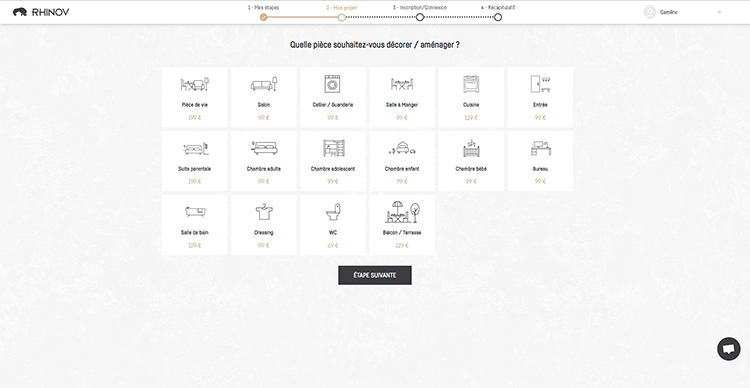Pick the Cellier / Buanderie washing machine icon
This screenshot has height=388, width=750.
pos(332,84)
